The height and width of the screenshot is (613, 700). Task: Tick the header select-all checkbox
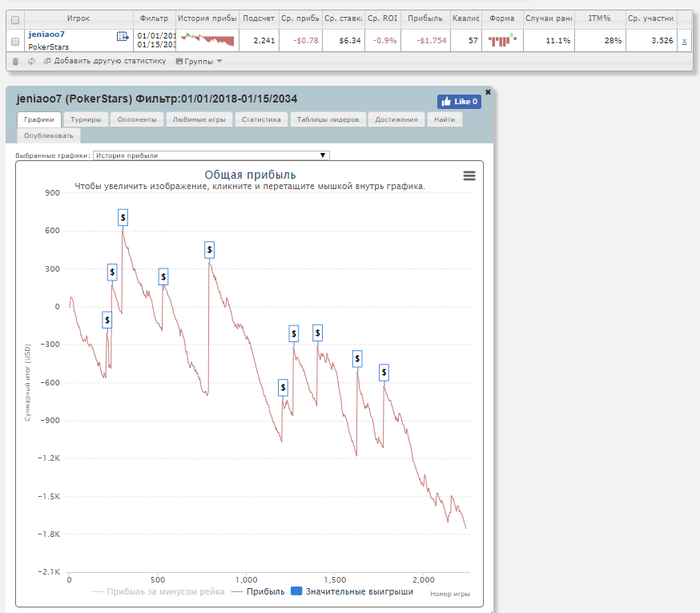tap(15, 20)
